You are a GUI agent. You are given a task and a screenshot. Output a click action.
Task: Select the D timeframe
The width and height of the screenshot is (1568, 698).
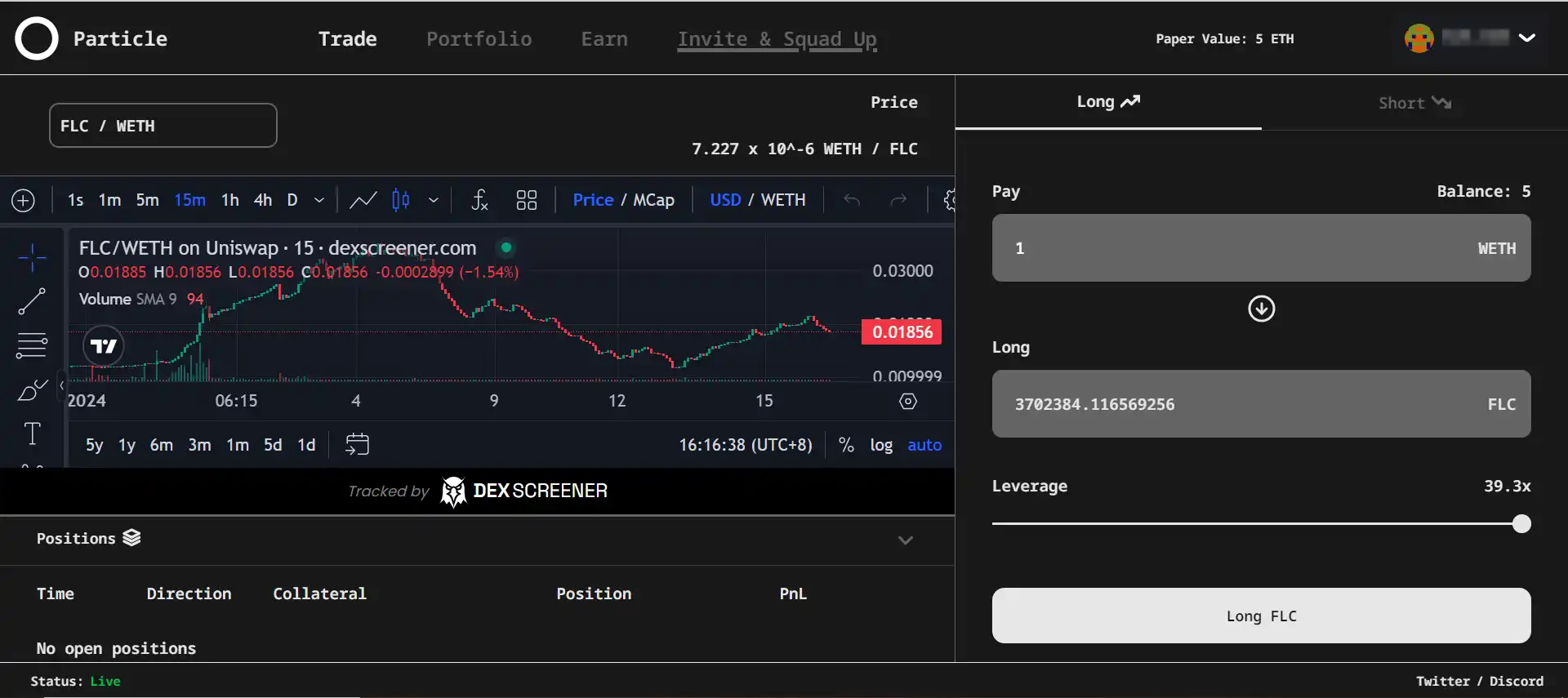pos(292,200)
